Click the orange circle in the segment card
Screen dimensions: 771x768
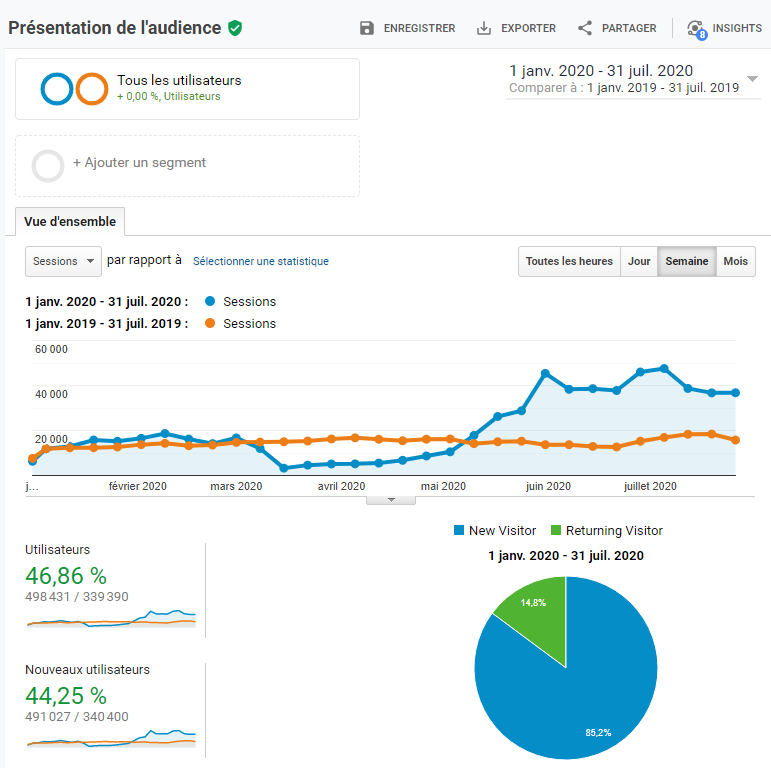pos(92,89)
